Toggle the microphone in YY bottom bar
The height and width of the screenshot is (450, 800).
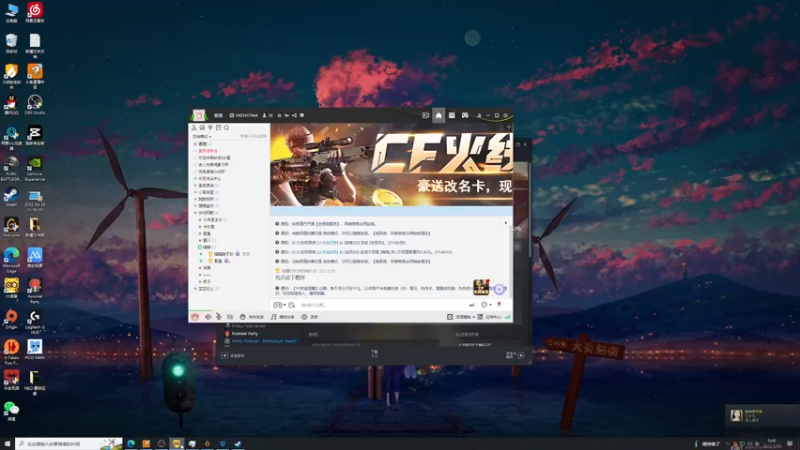click(218, 317)
